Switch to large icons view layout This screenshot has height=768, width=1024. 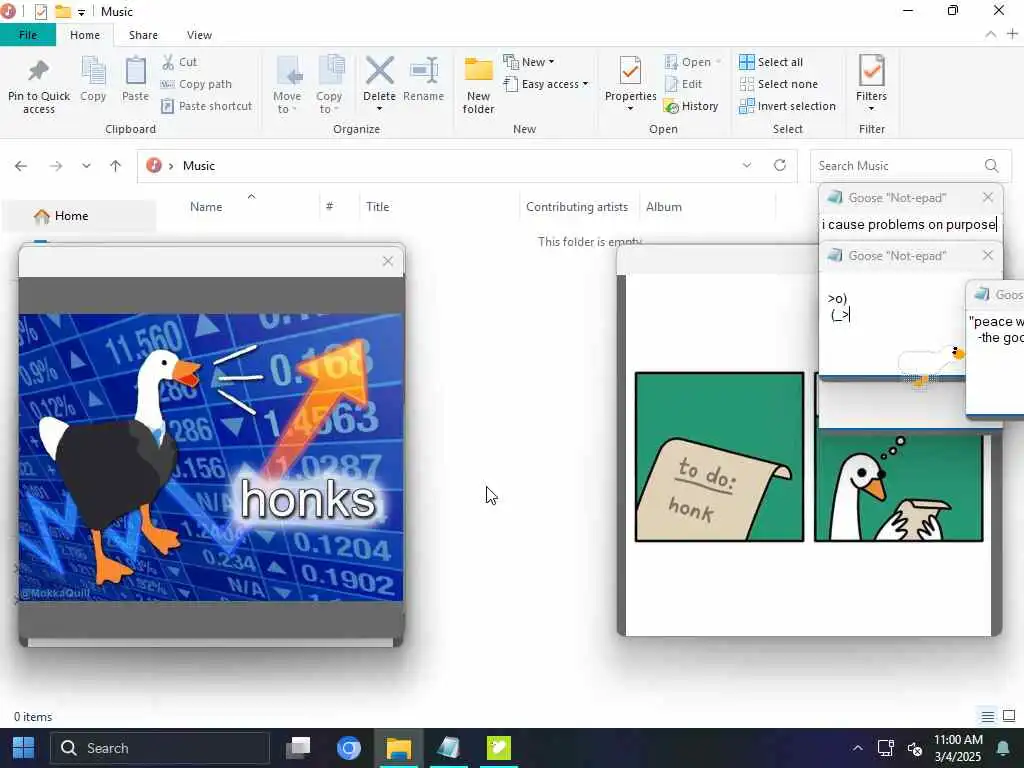coord(1010,716)
